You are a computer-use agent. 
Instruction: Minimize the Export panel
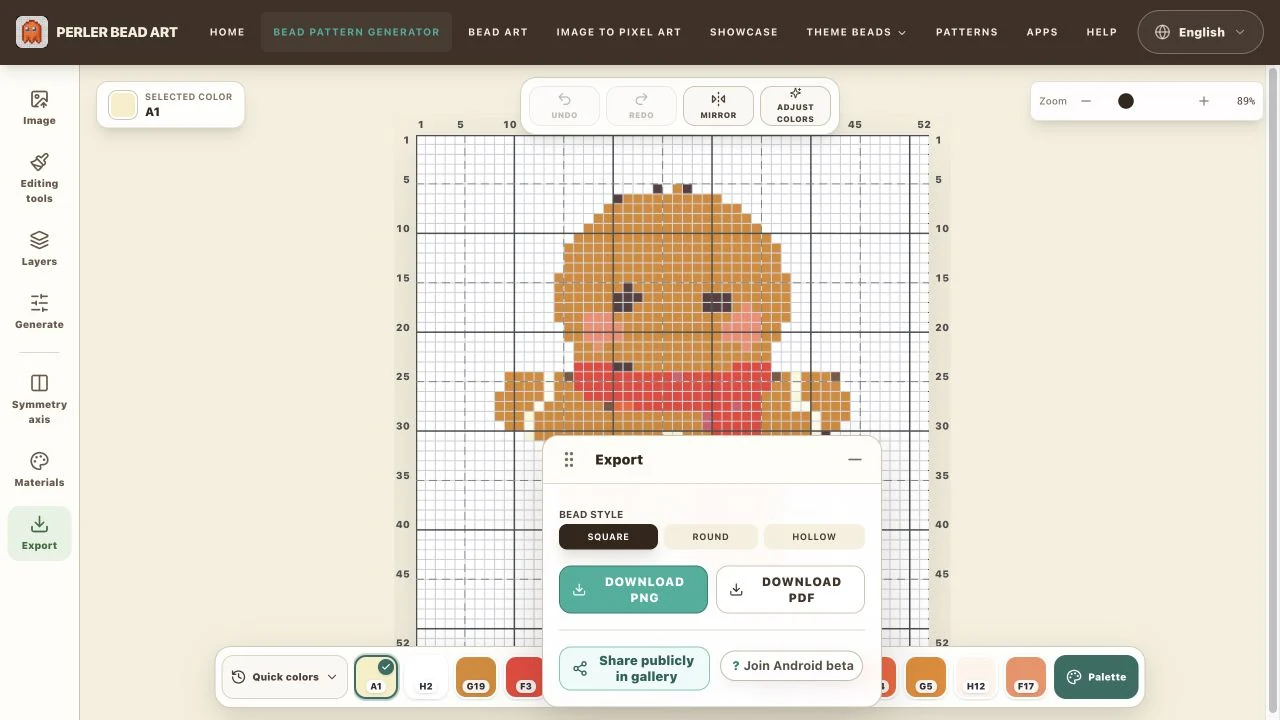point(855,460)
